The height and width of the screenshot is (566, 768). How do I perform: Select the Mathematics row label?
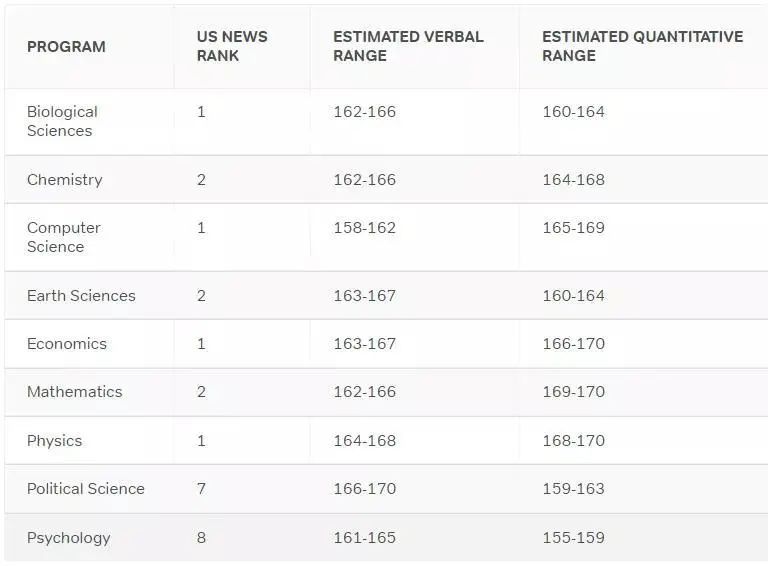(x=74, y=392)
